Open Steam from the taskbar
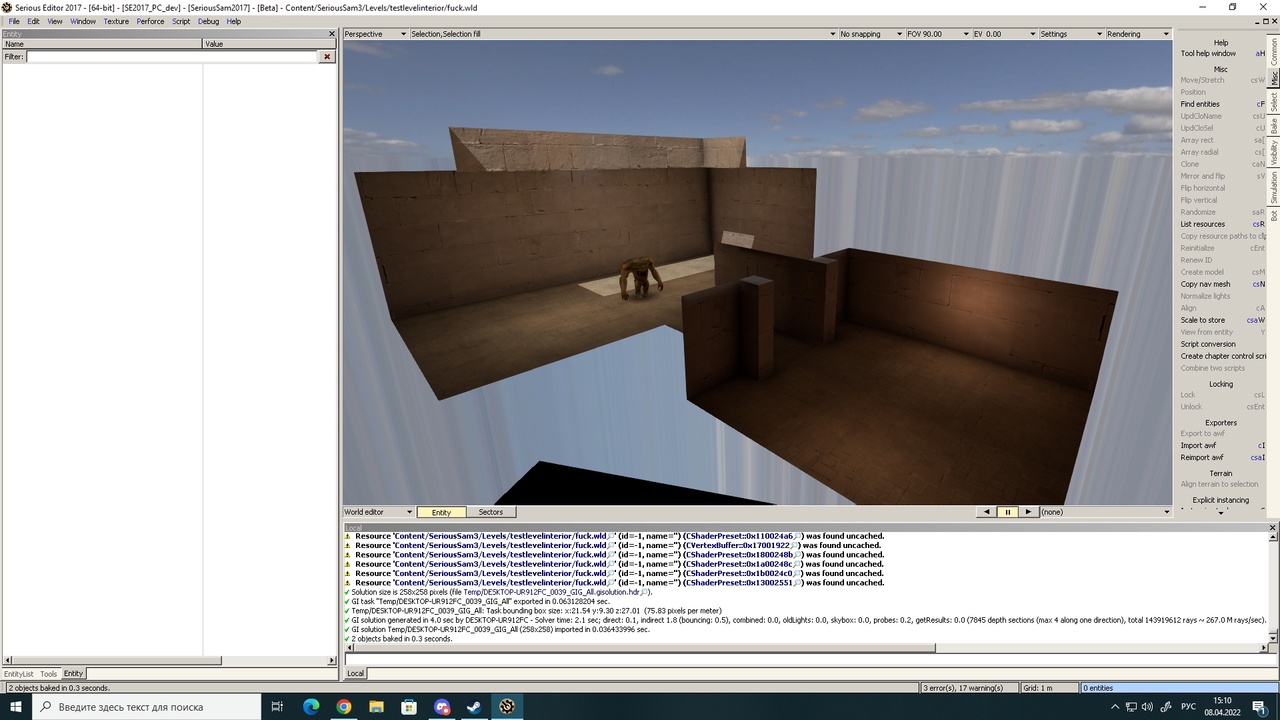The height and width of the screenshot is (720, 1280). click(x=474, y=707)
